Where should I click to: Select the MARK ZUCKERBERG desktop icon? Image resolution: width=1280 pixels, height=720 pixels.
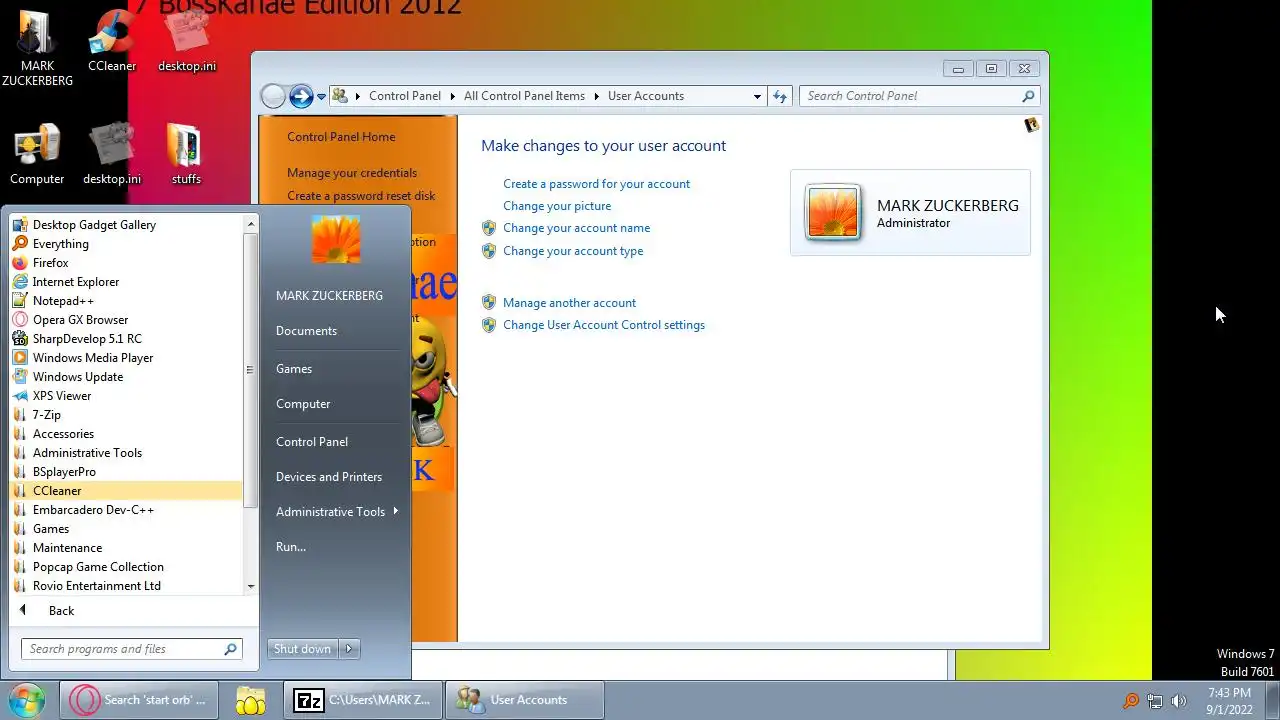point(37,48)
